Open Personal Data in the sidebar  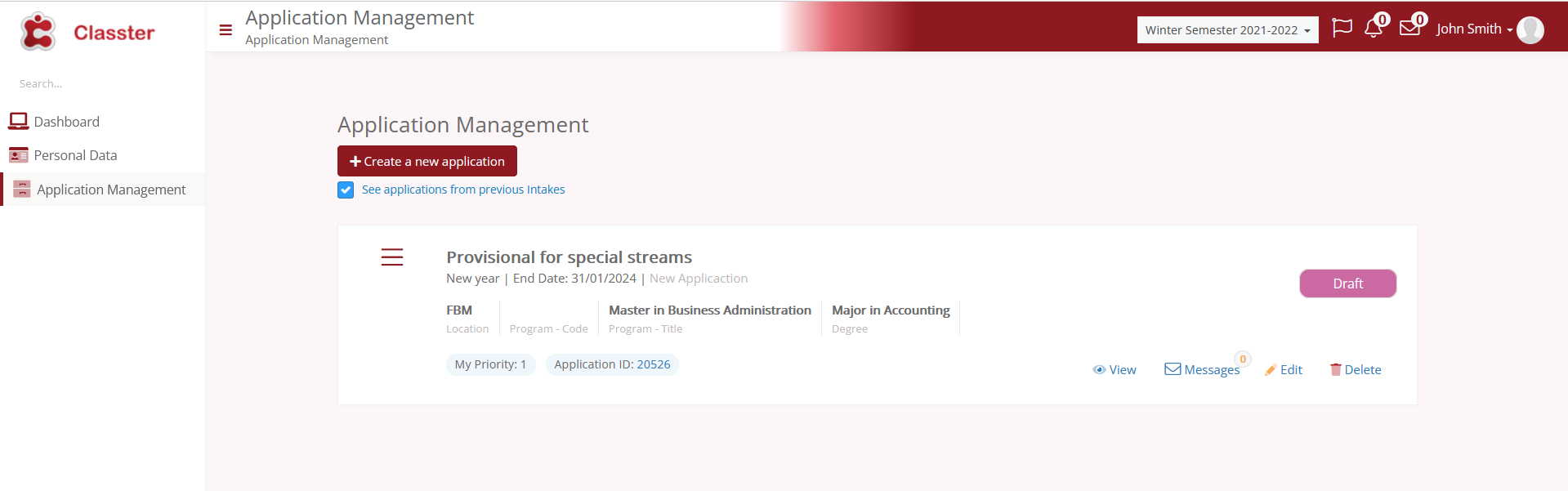click(x=75, y=155)
